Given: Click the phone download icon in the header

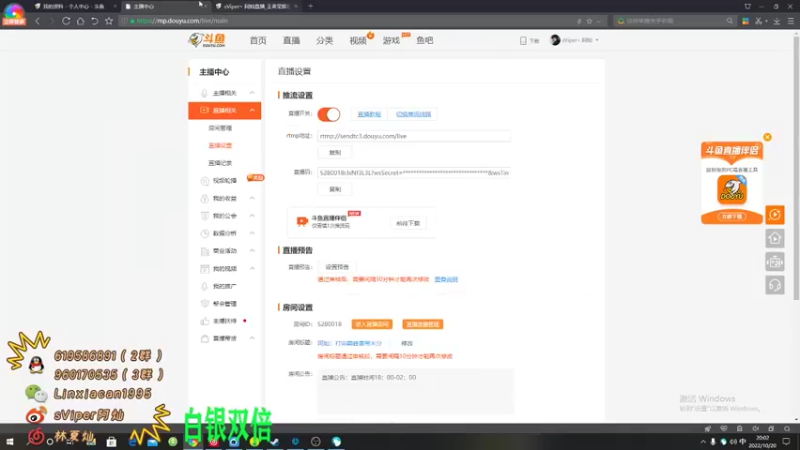Looking at the screenshot, I should click(523, 40).
